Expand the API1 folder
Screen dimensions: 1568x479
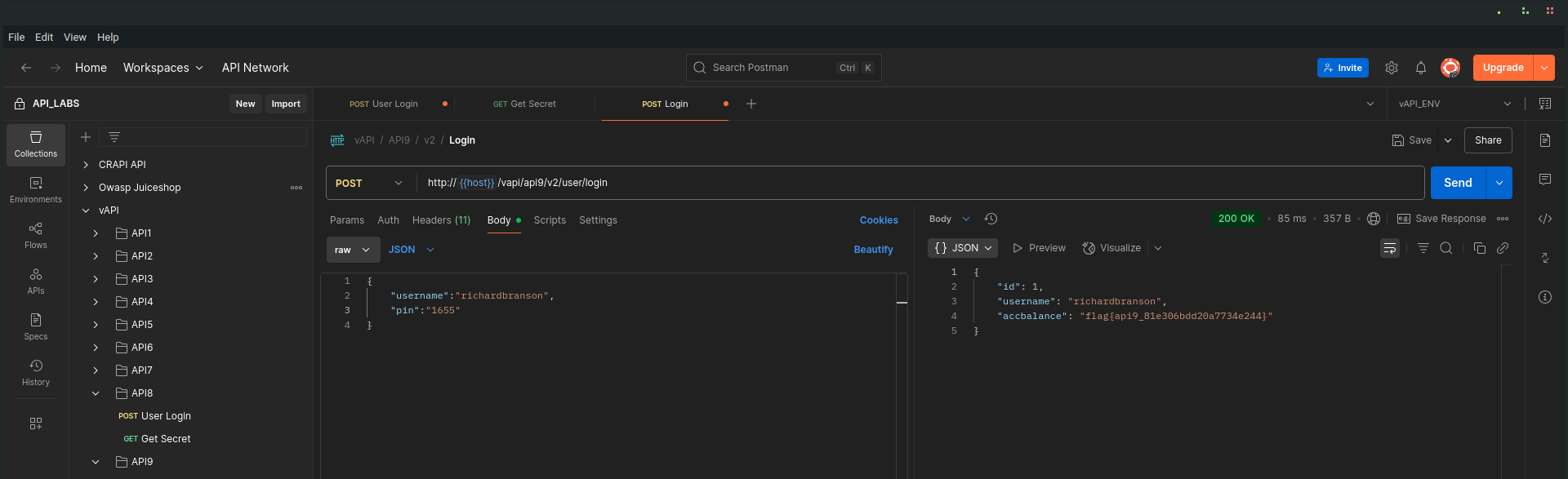96,233
